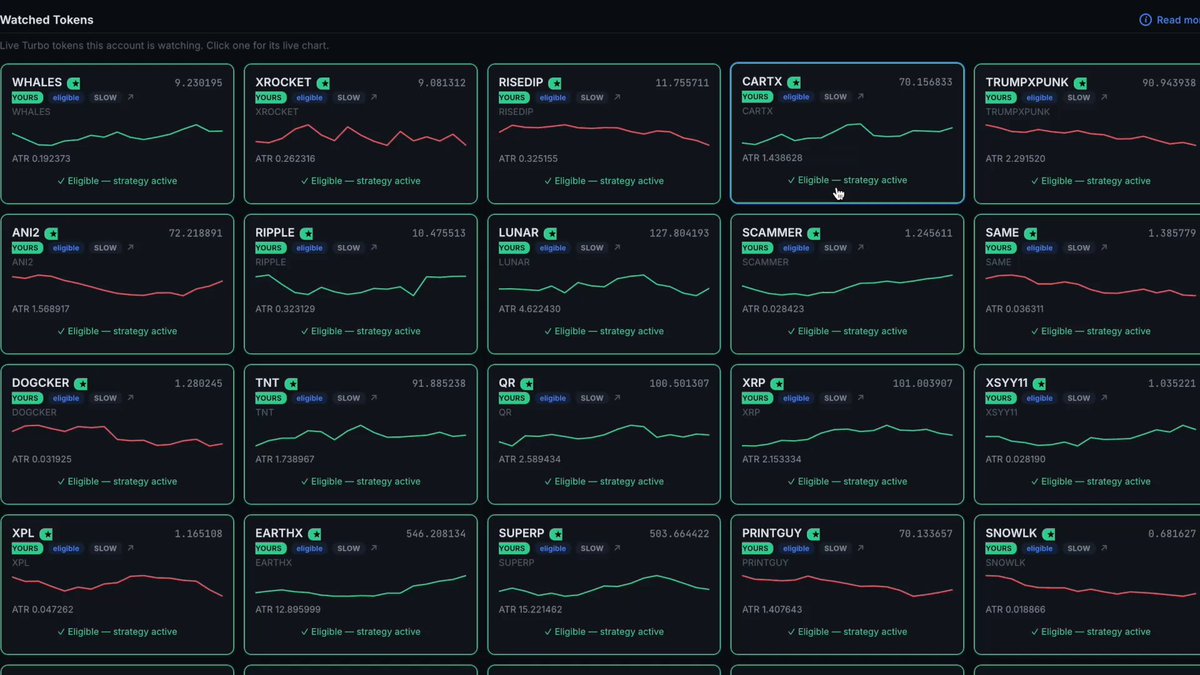Click the text ATR 1.407643
This screenshot has height=675, width=1200.
[x=773, y=609]
